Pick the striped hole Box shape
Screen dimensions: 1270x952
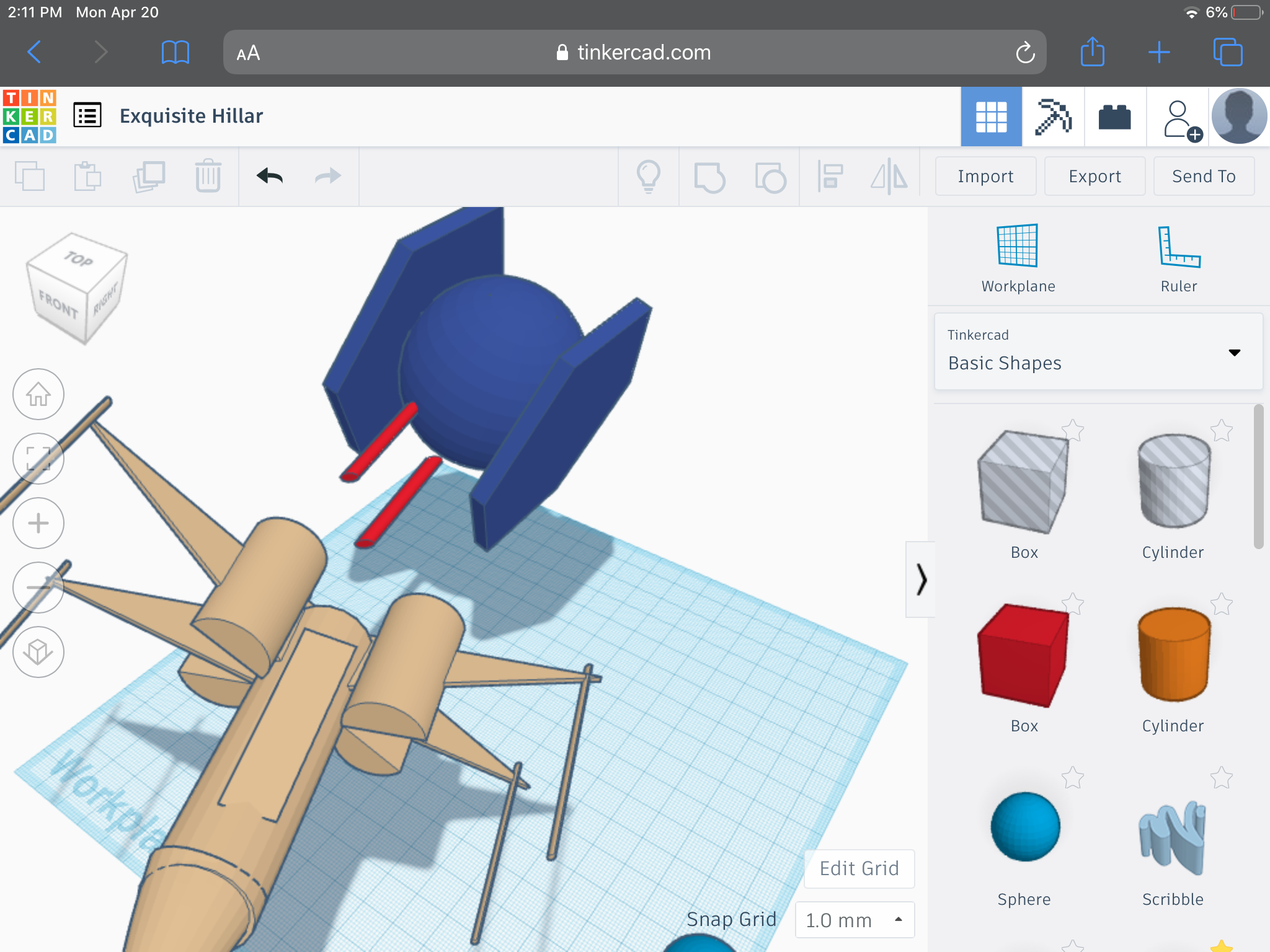click(1024, 482)
